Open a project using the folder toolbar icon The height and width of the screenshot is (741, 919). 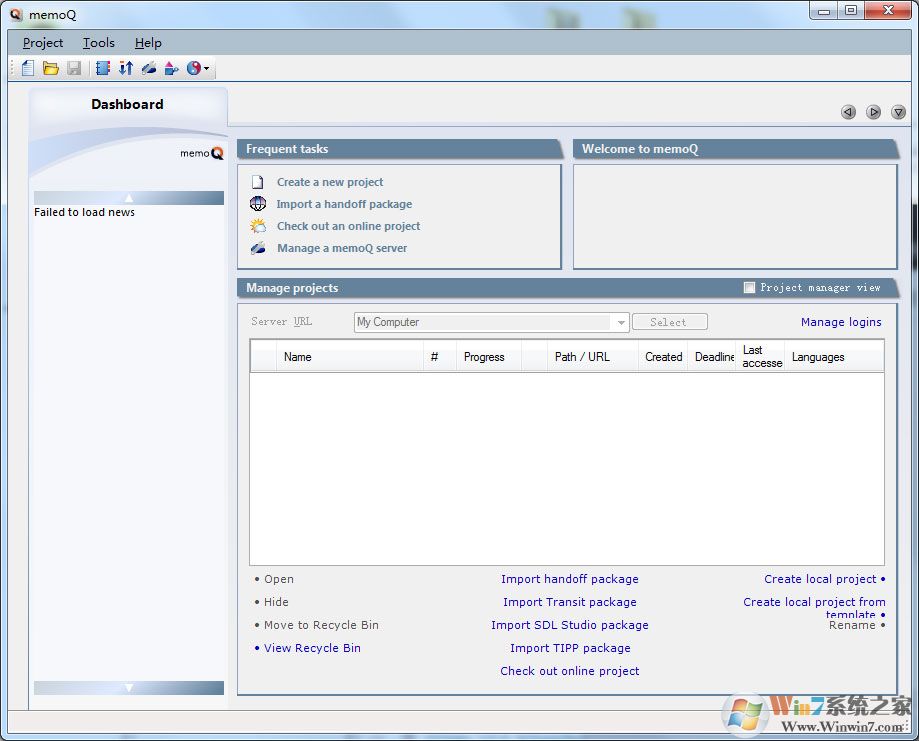coord(50,67)
